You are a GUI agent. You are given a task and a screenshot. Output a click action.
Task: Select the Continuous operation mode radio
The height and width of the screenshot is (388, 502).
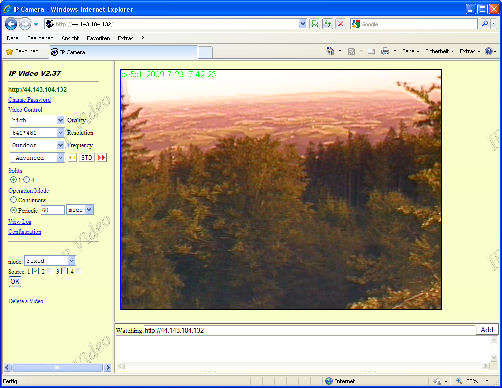(x=13, y=200)
